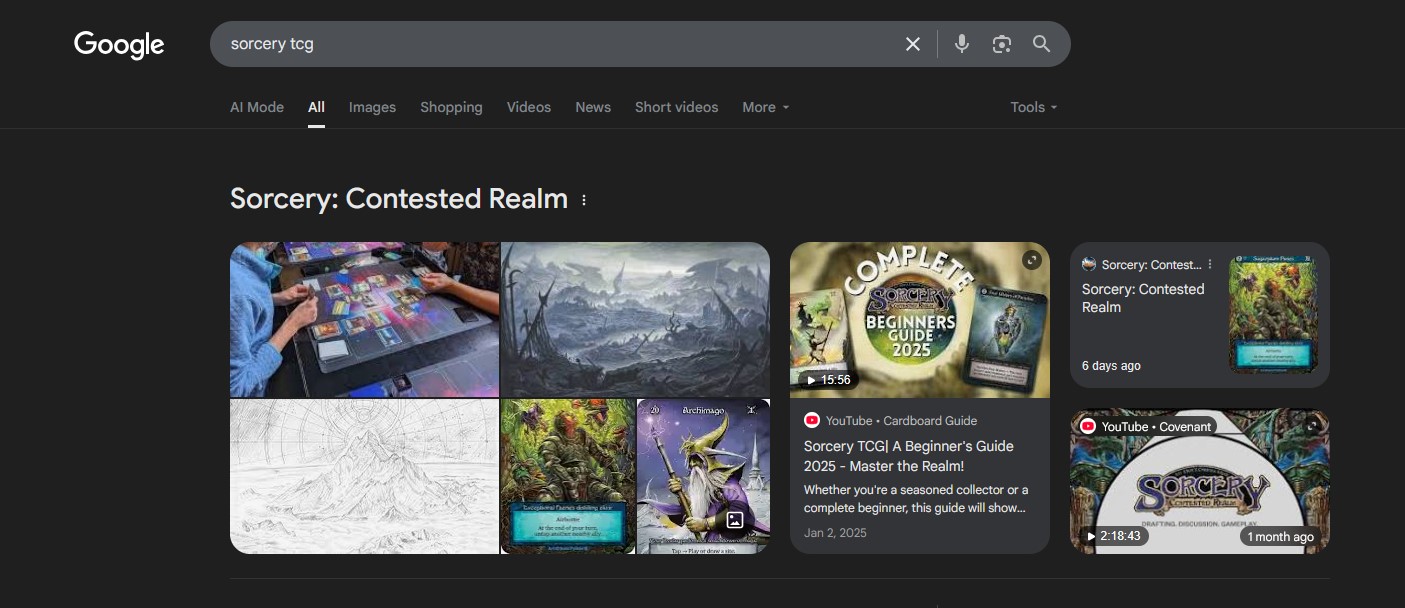The image size is (1405, 608).
Task: Open the gray misty landscape artwork
Action: [635, 320]
